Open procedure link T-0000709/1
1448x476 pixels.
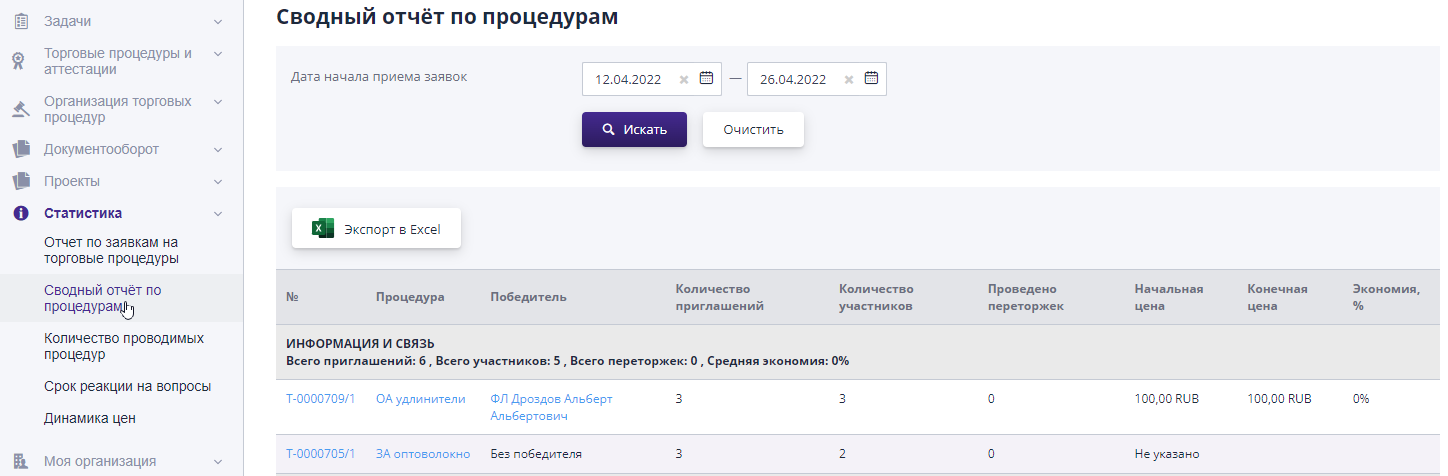320,398
